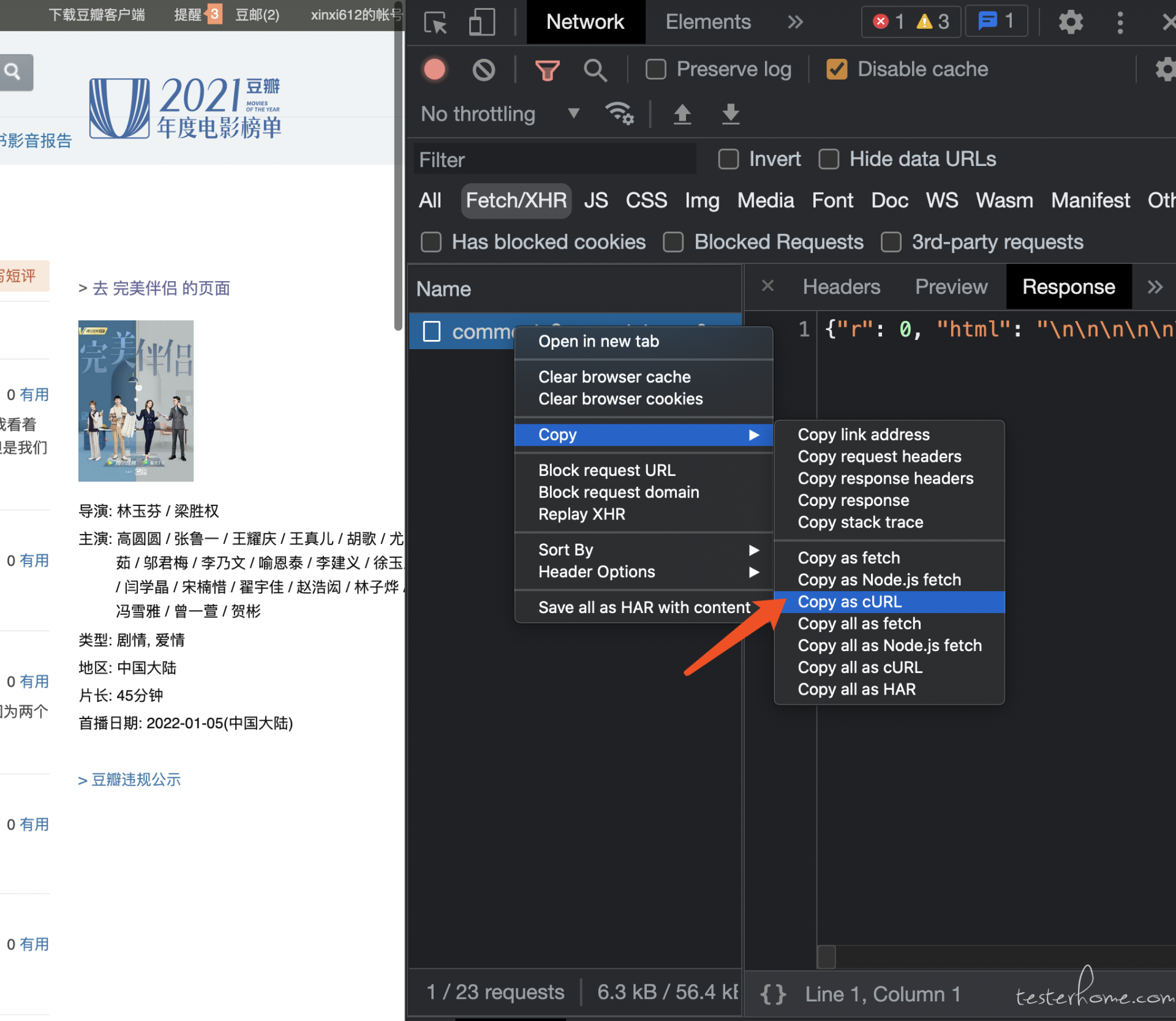Filter requests by Doc type

pyautogui.click(x=889, y=200)
